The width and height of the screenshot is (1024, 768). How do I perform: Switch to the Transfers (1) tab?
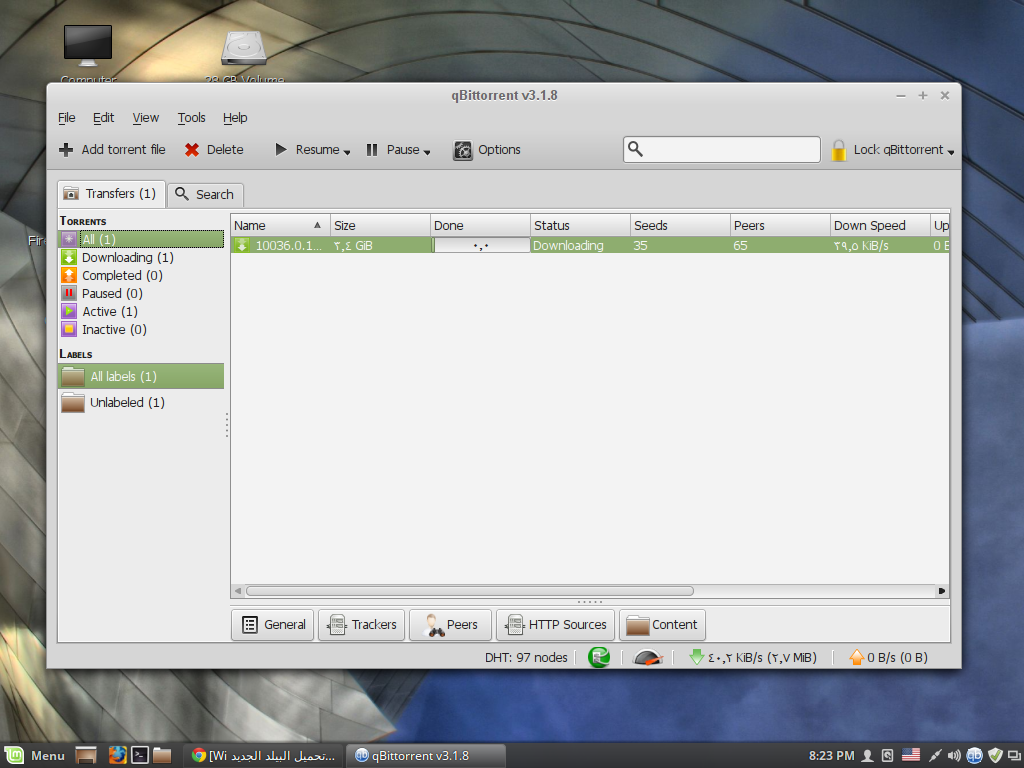(x=111, y=194)
